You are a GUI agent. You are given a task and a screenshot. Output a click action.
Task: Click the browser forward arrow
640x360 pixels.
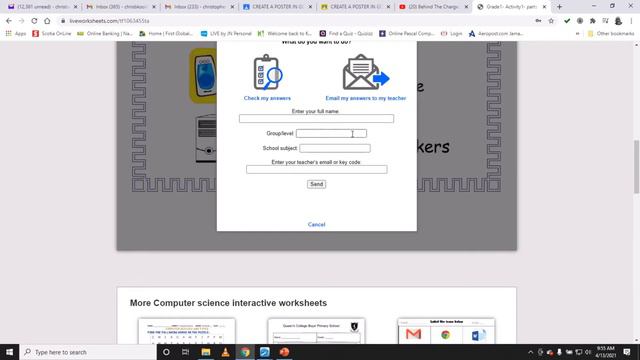[22, 21]
